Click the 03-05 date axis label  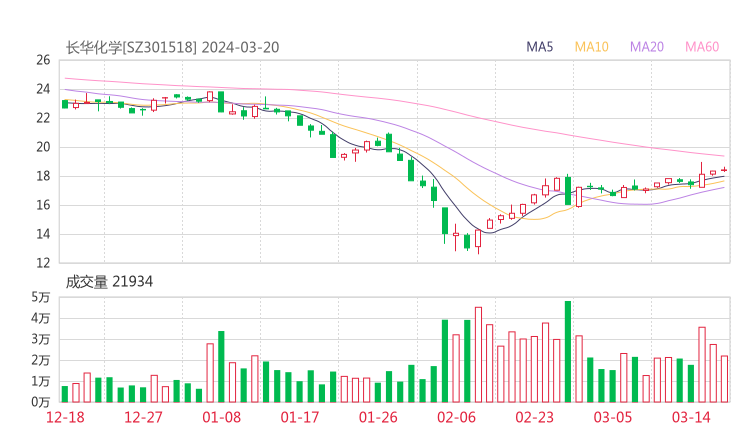coord(613,417)
